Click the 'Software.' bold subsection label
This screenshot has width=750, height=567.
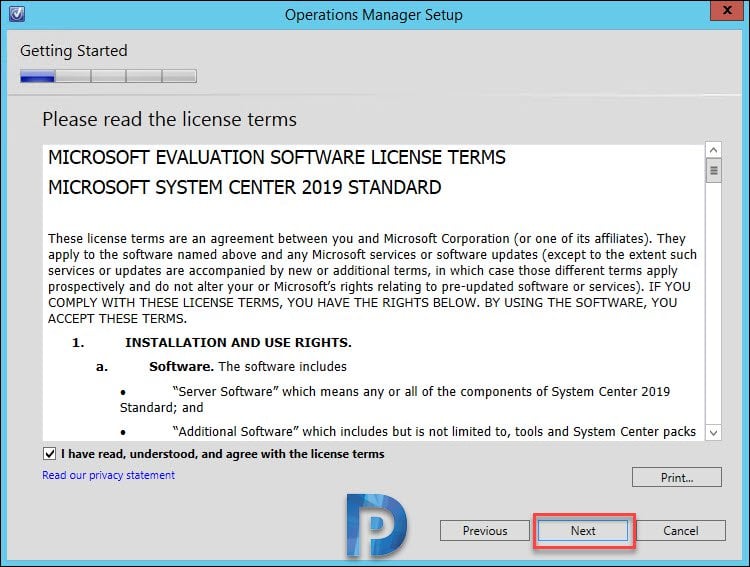coord(181,367)
